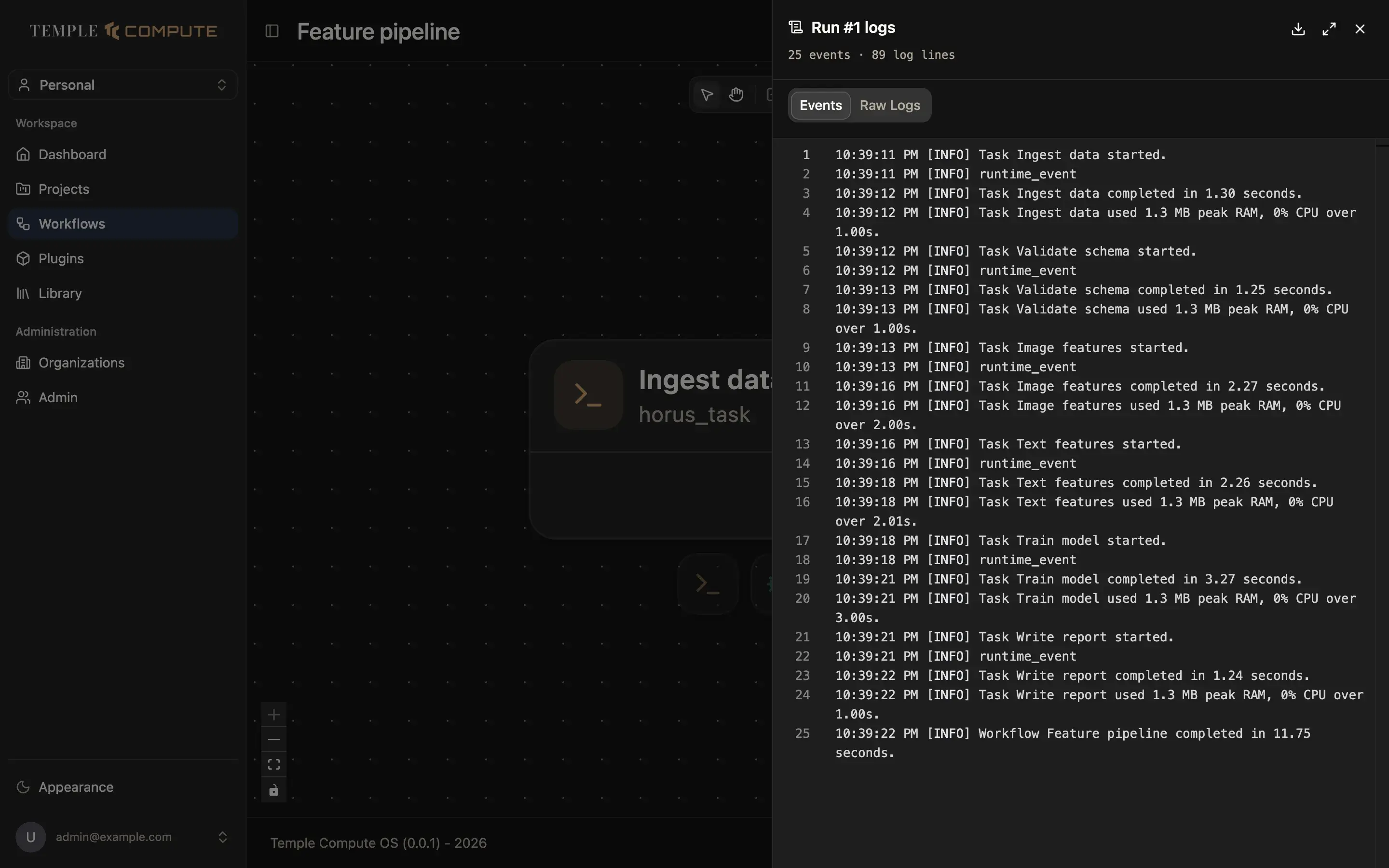
Task: Click the Personal account user icon
Action: (24, 85)
